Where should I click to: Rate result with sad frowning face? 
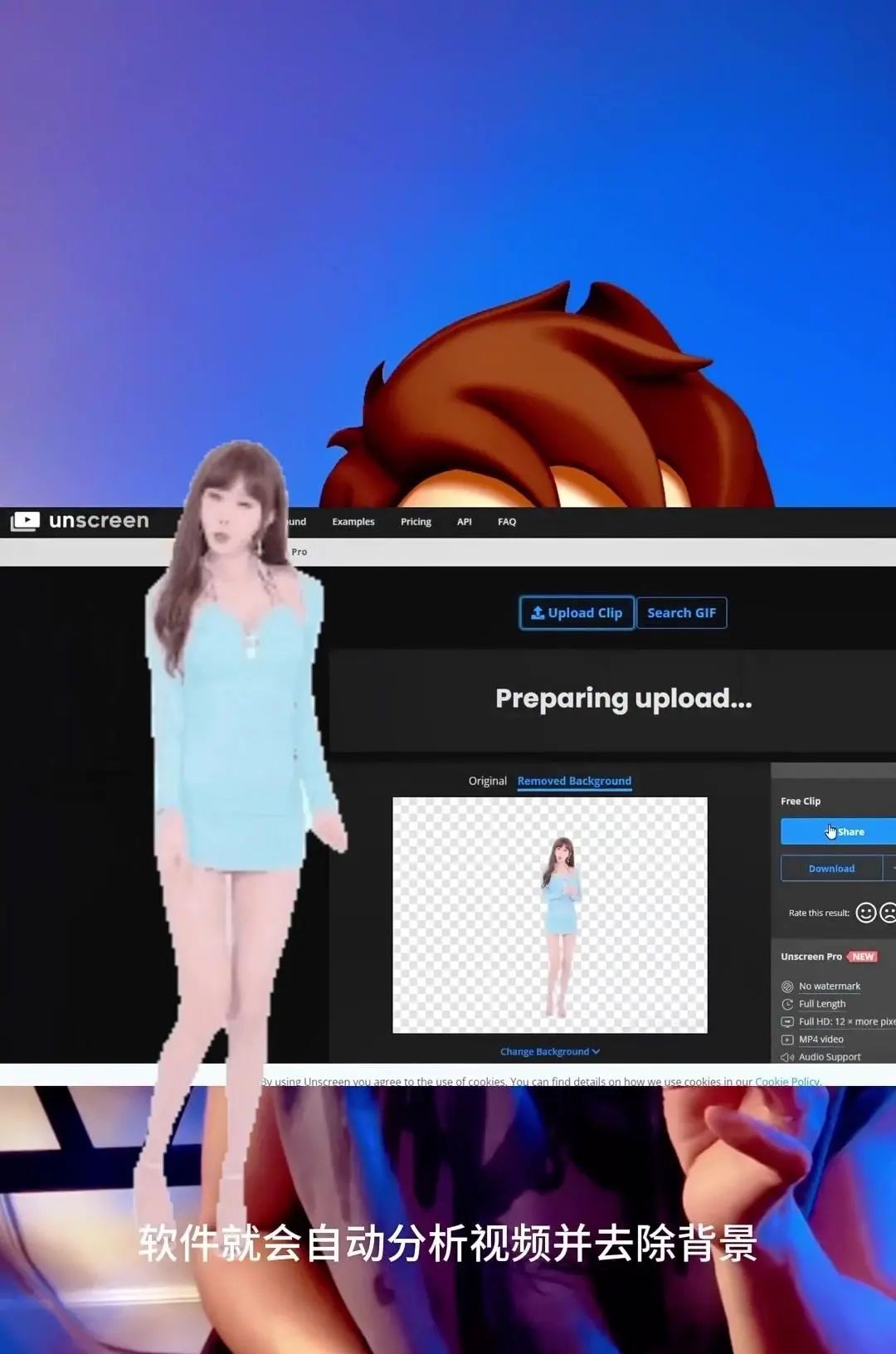(x=888, y=913)
